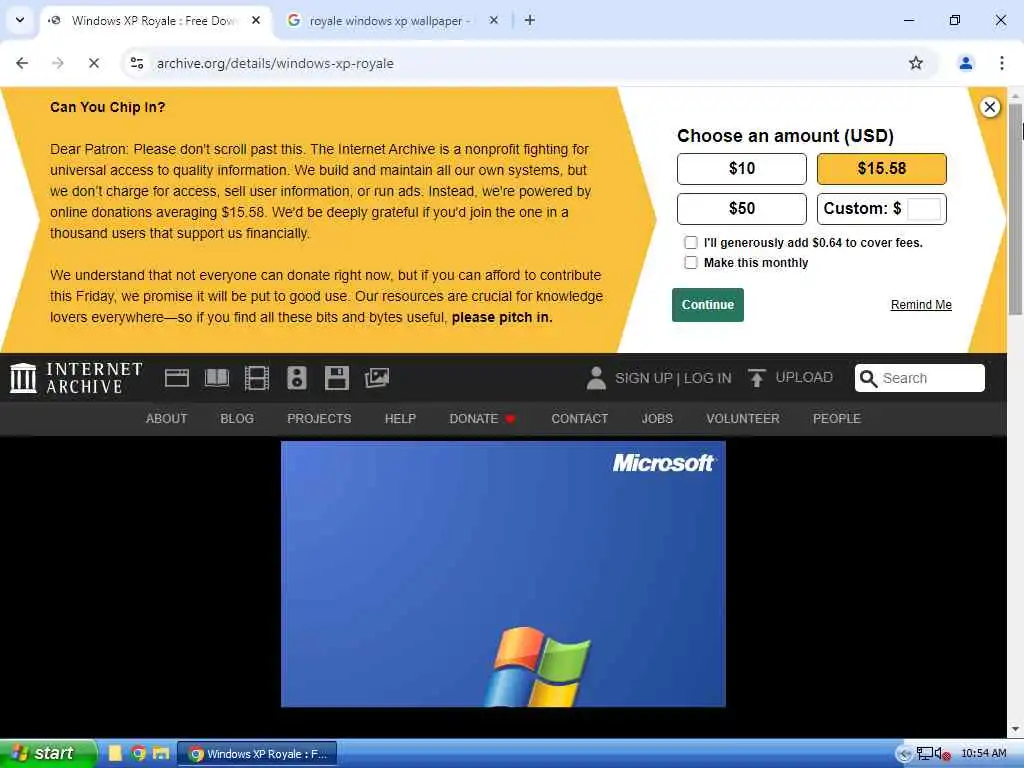
Task: Open the Chrome three-dot menu
Action: [1002, 63]
